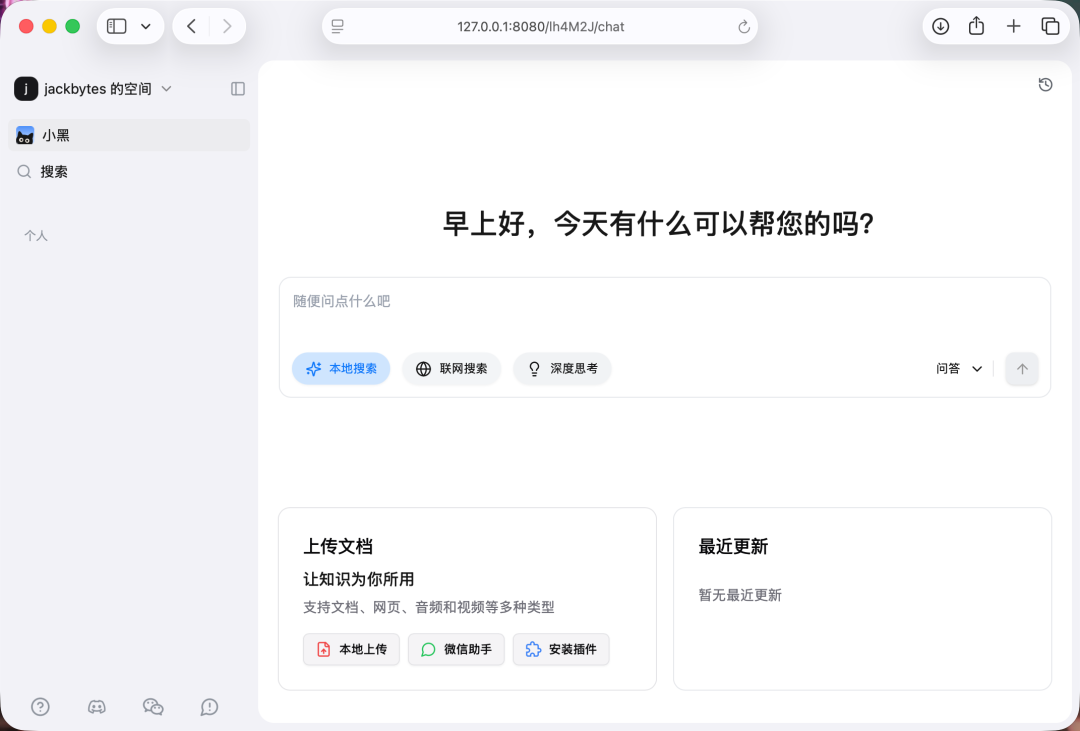
Task: Click the help question mark icon
Action: pyautogui.click(x=40, y=707)
